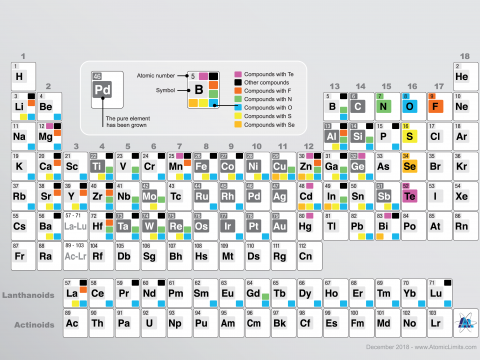Click the Actinoids row label

34,325
